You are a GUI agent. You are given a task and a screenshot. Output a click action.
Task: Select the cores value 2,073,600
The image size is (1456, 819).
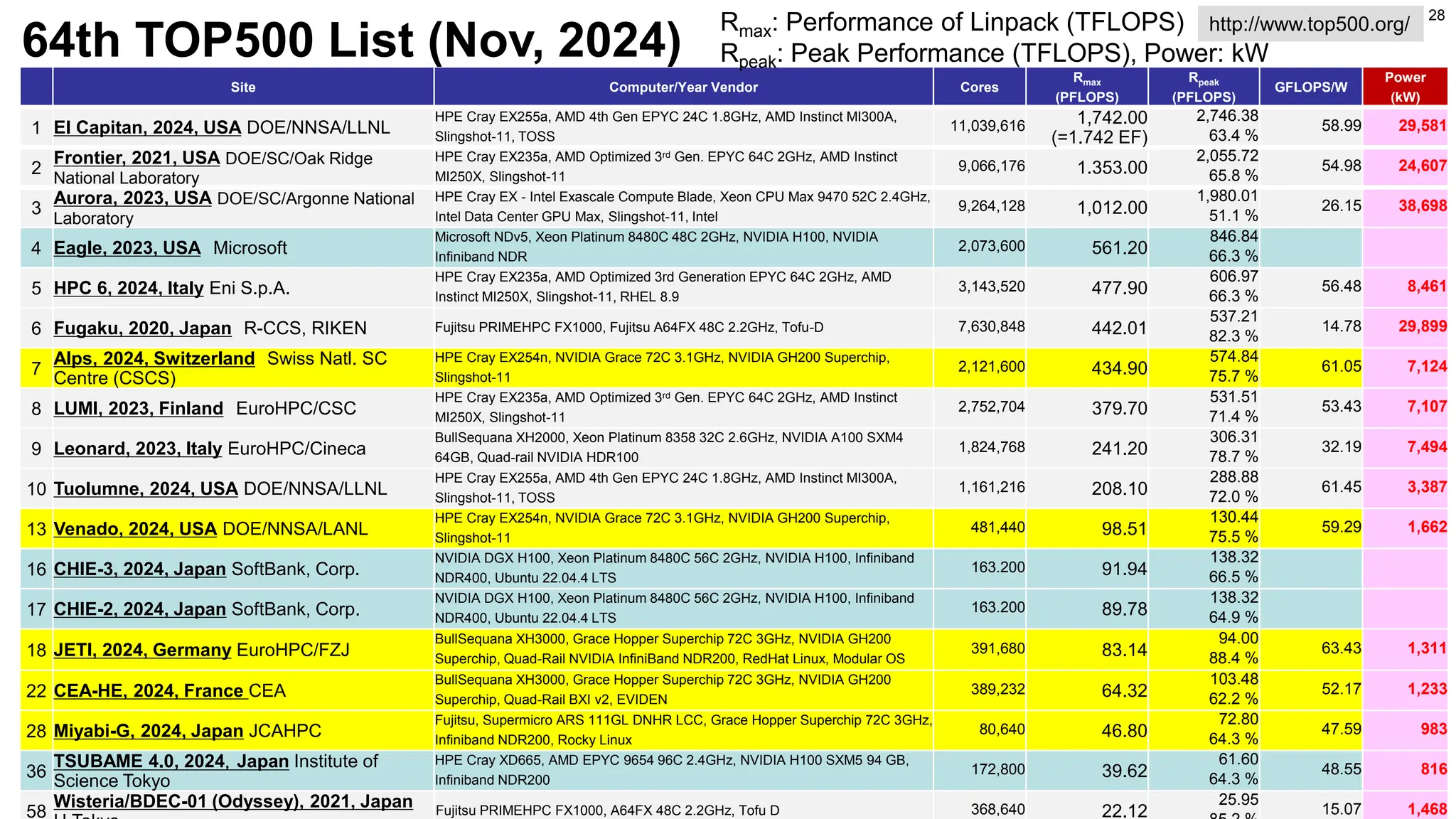[x=991, y=247]
